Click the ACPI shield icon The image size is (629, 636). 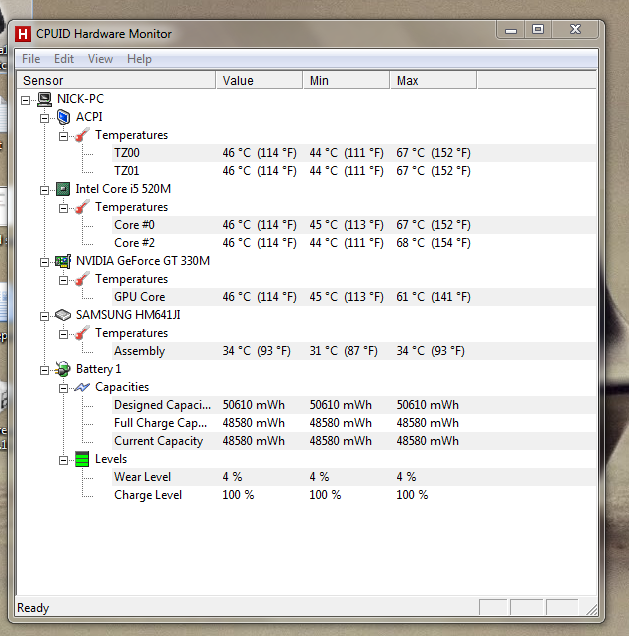click(x=63, y=117)
